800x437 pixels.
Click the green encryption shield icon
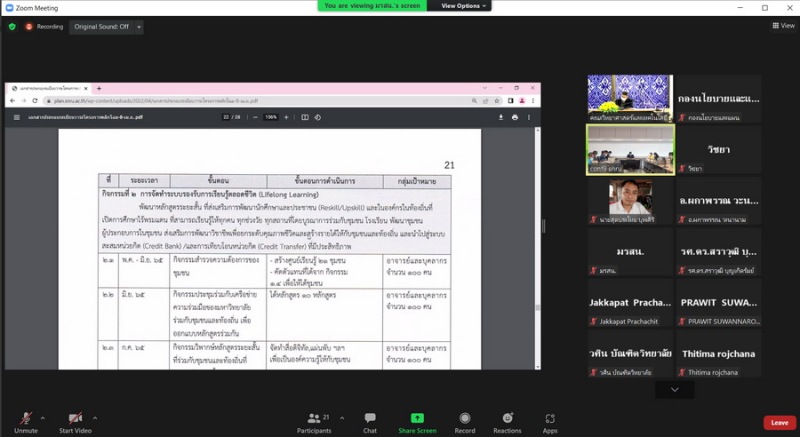pos(12,27)
